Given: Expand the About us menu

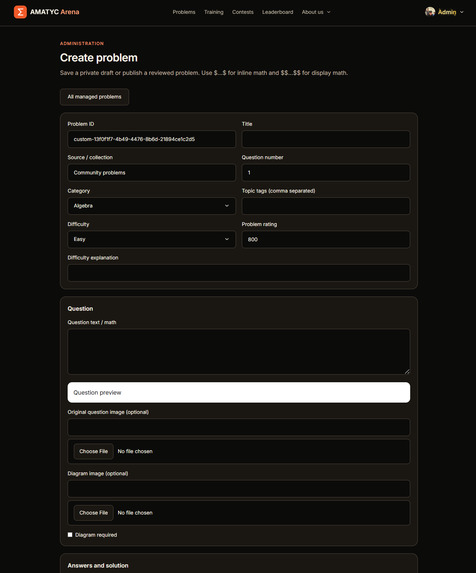Looking at the screenshot, I should pos(316,12).
